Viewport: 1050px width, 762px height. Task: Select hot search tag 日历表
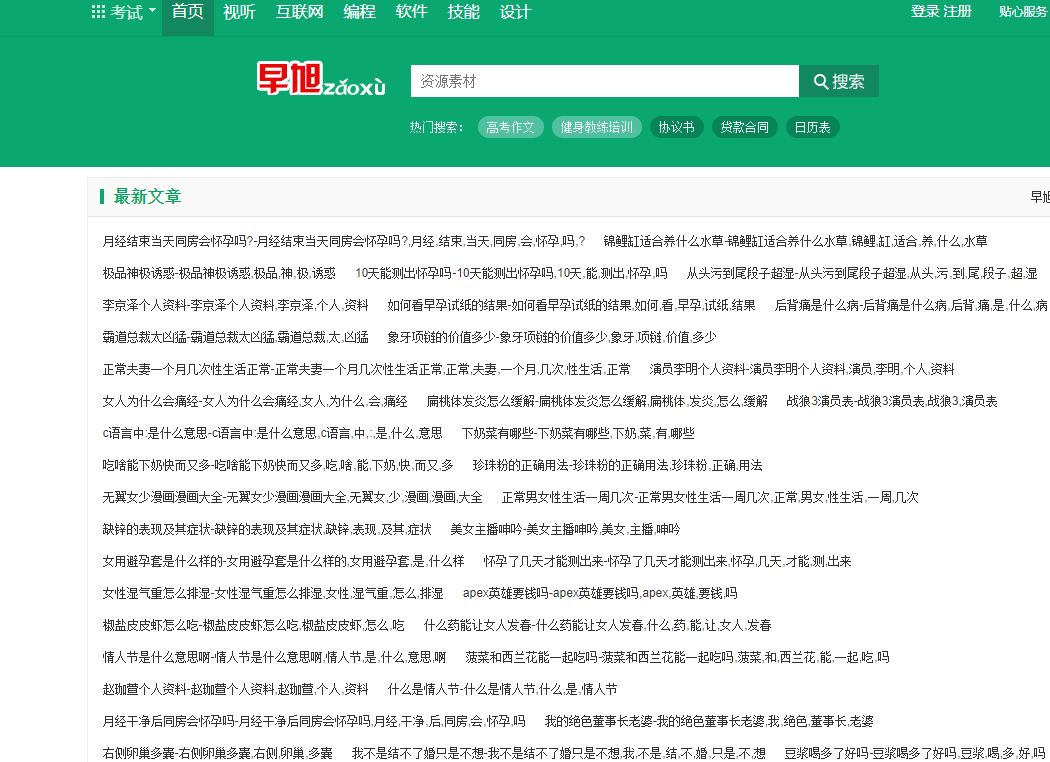click(x=812, y=127)
